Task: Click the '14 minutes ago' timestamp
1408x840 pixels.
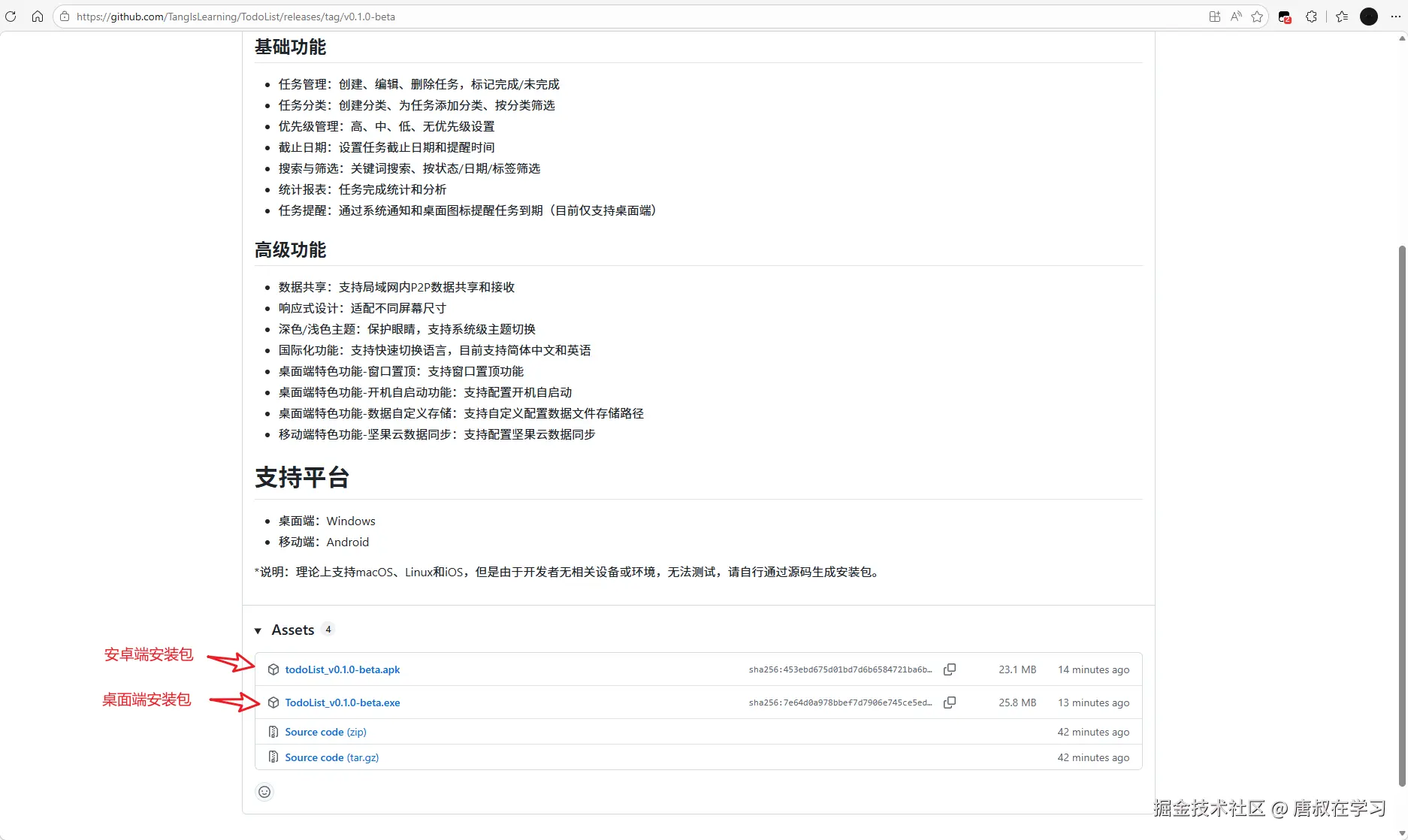Action: [1093, 669]
